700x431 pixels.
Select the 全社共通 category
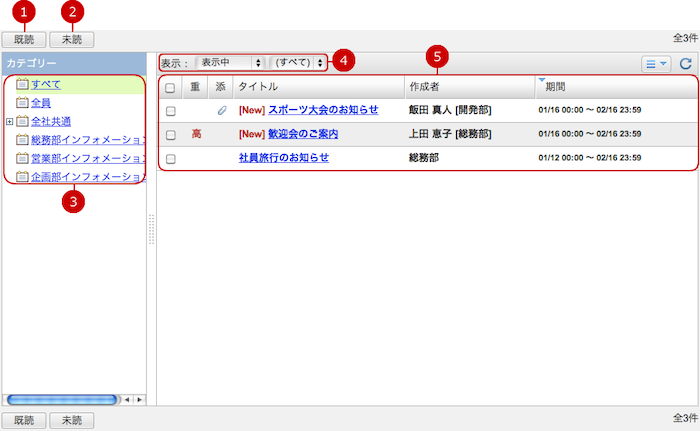(x=51, y=121)
